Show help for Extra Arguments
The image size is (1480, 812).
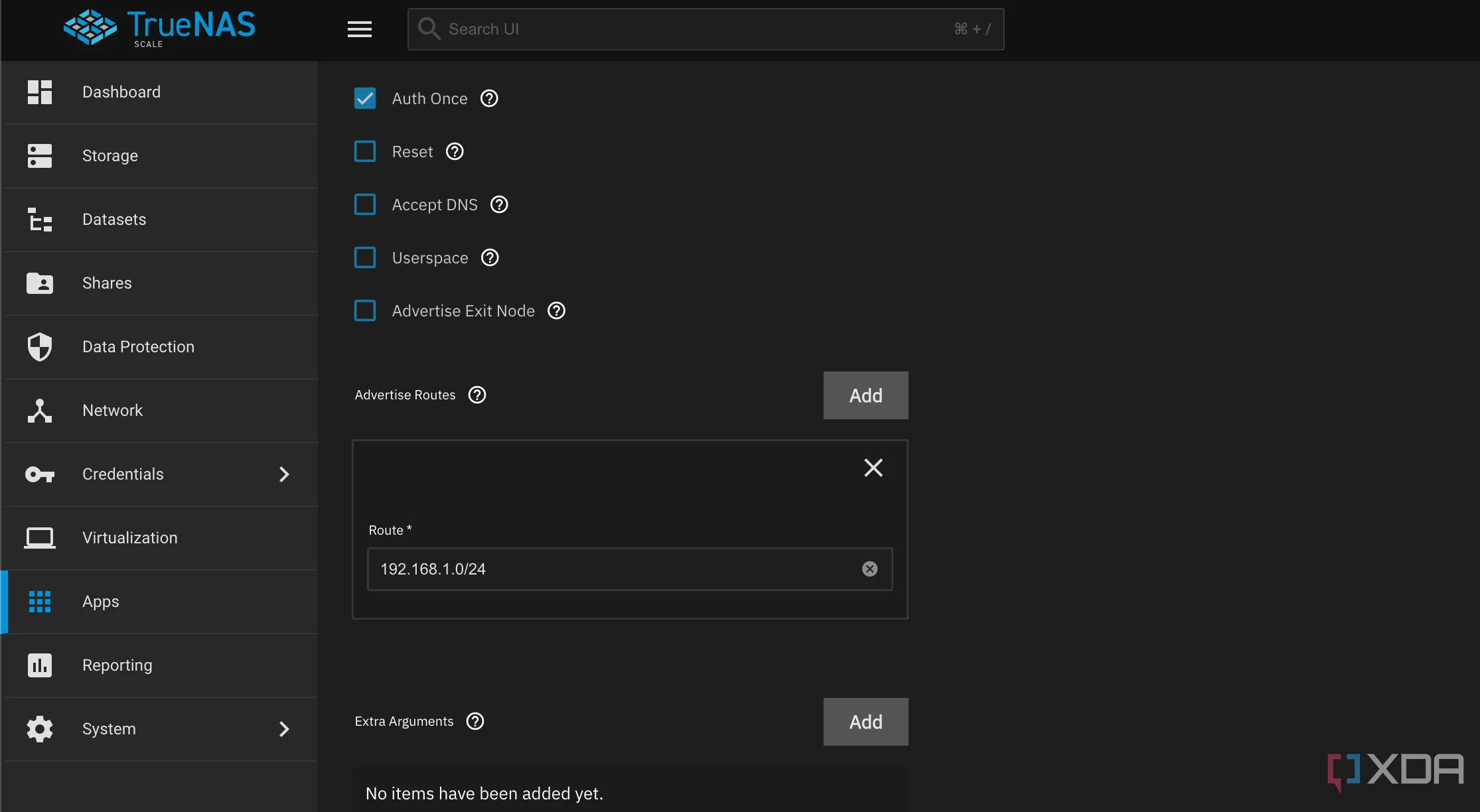click(475, 721)
